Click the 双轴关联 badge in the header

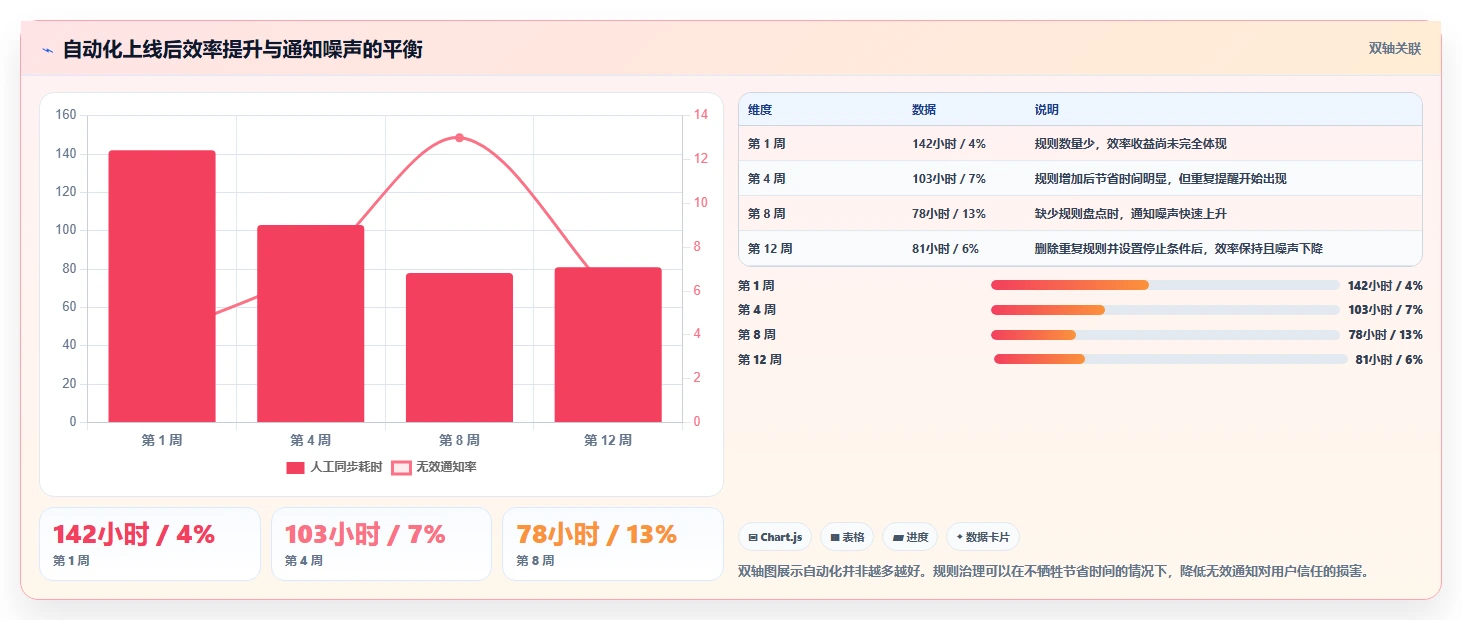(1395, 49)
